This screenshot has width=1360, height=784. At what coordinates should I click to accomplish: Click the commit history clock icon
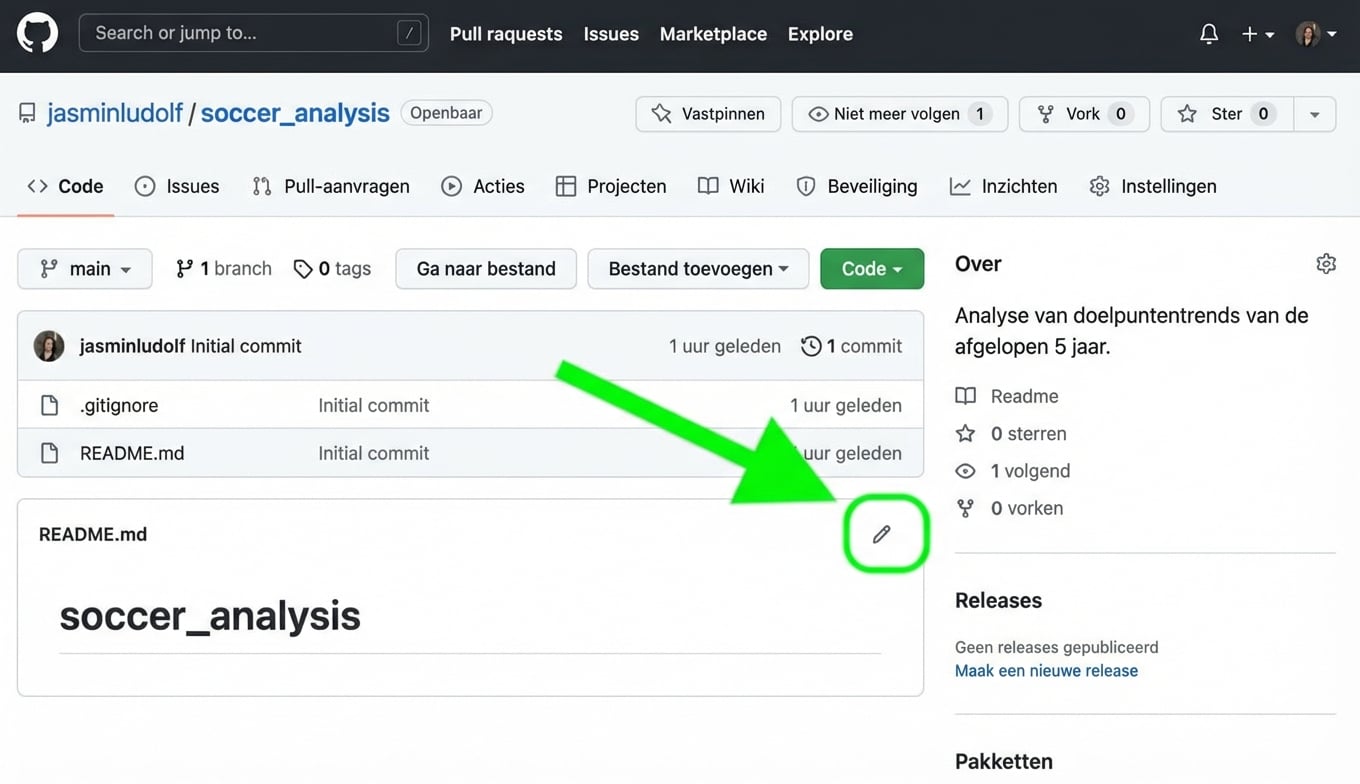click(811, 346)
